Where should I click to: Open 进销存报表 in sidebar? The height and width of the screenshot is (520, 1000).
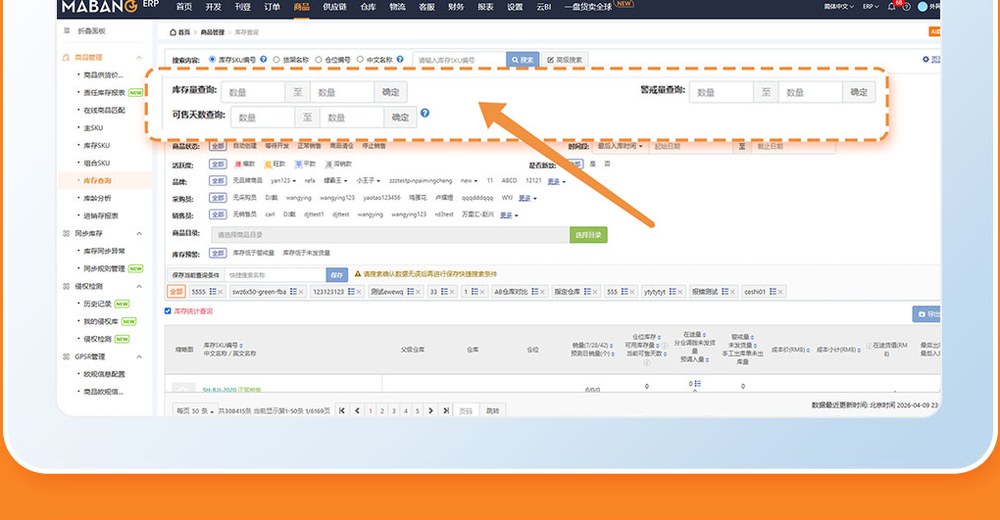[x=101, y=216]
